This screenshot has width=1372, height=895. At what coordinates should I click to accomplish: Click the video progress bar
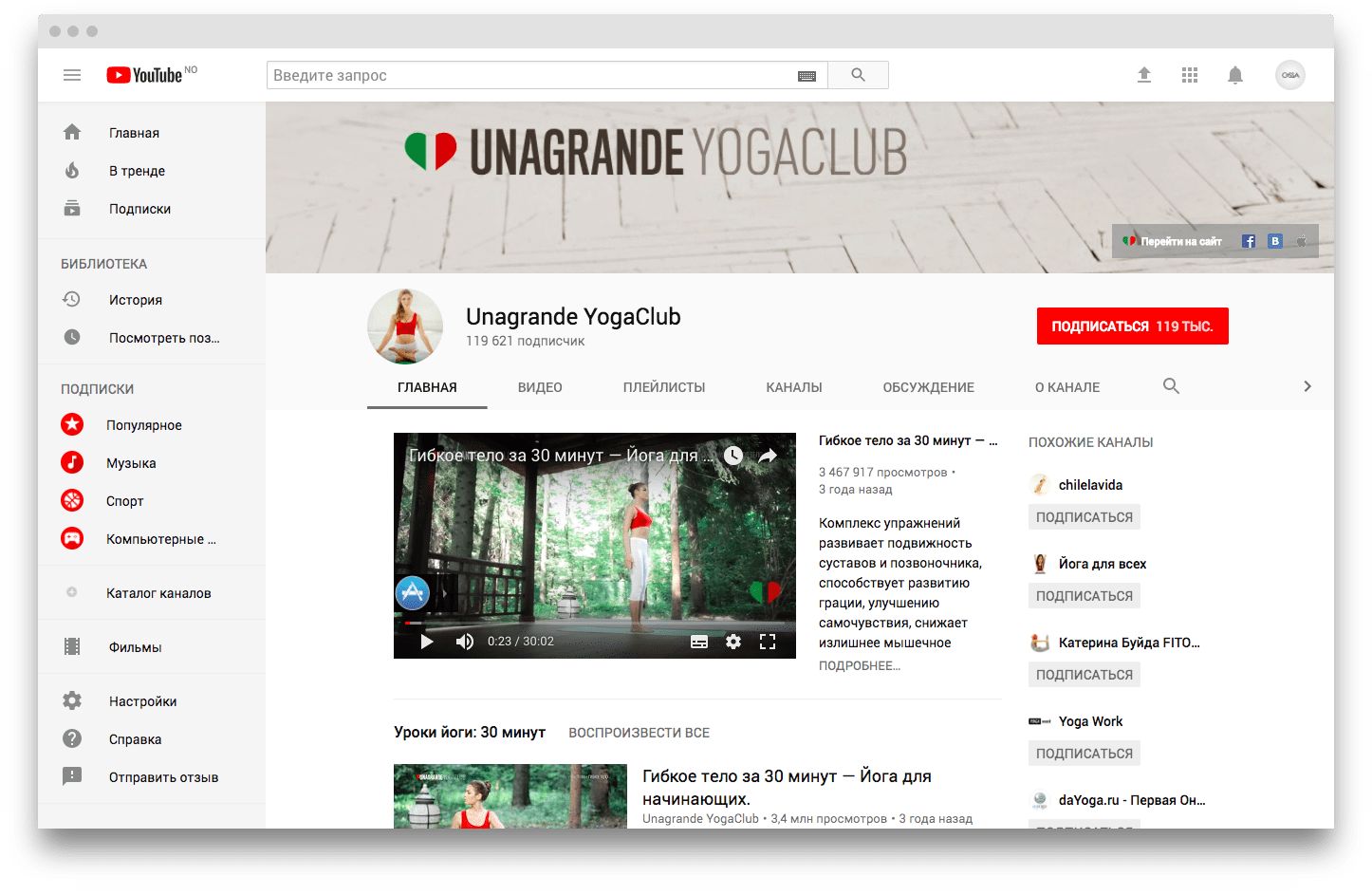[595, 623]
